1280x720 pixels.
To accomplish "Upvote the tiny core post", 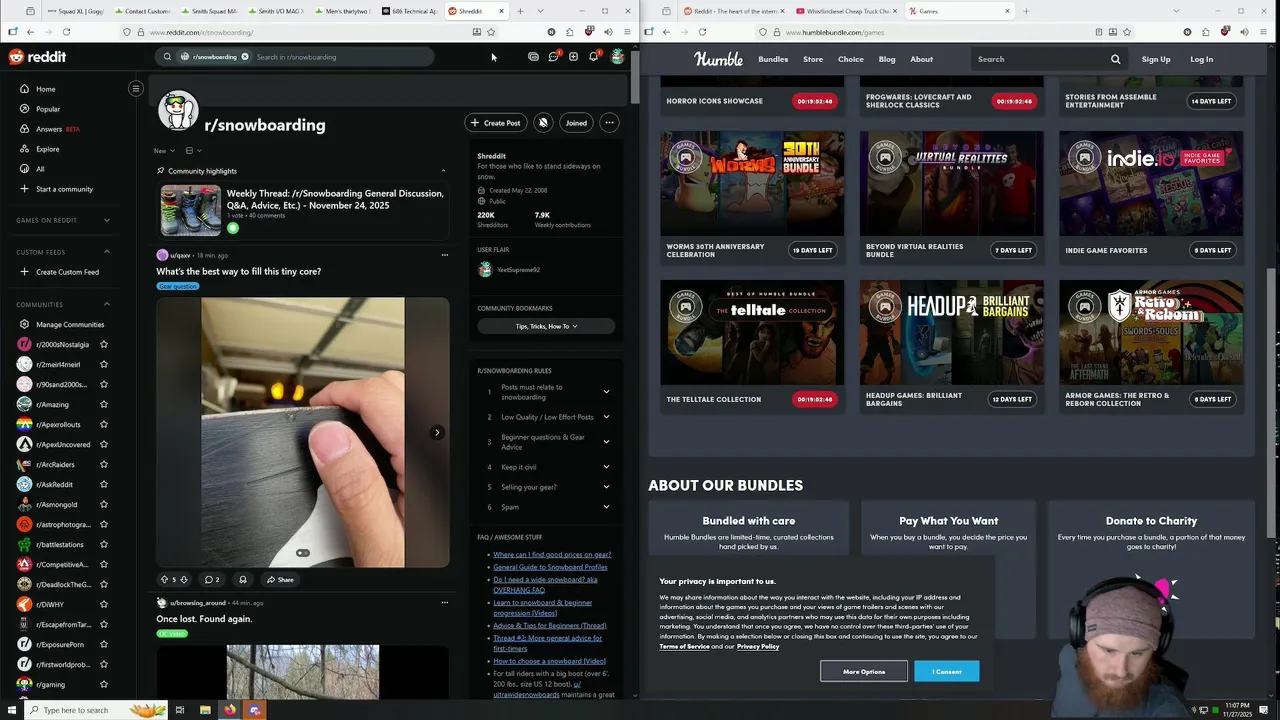I will tap(165, 580).
